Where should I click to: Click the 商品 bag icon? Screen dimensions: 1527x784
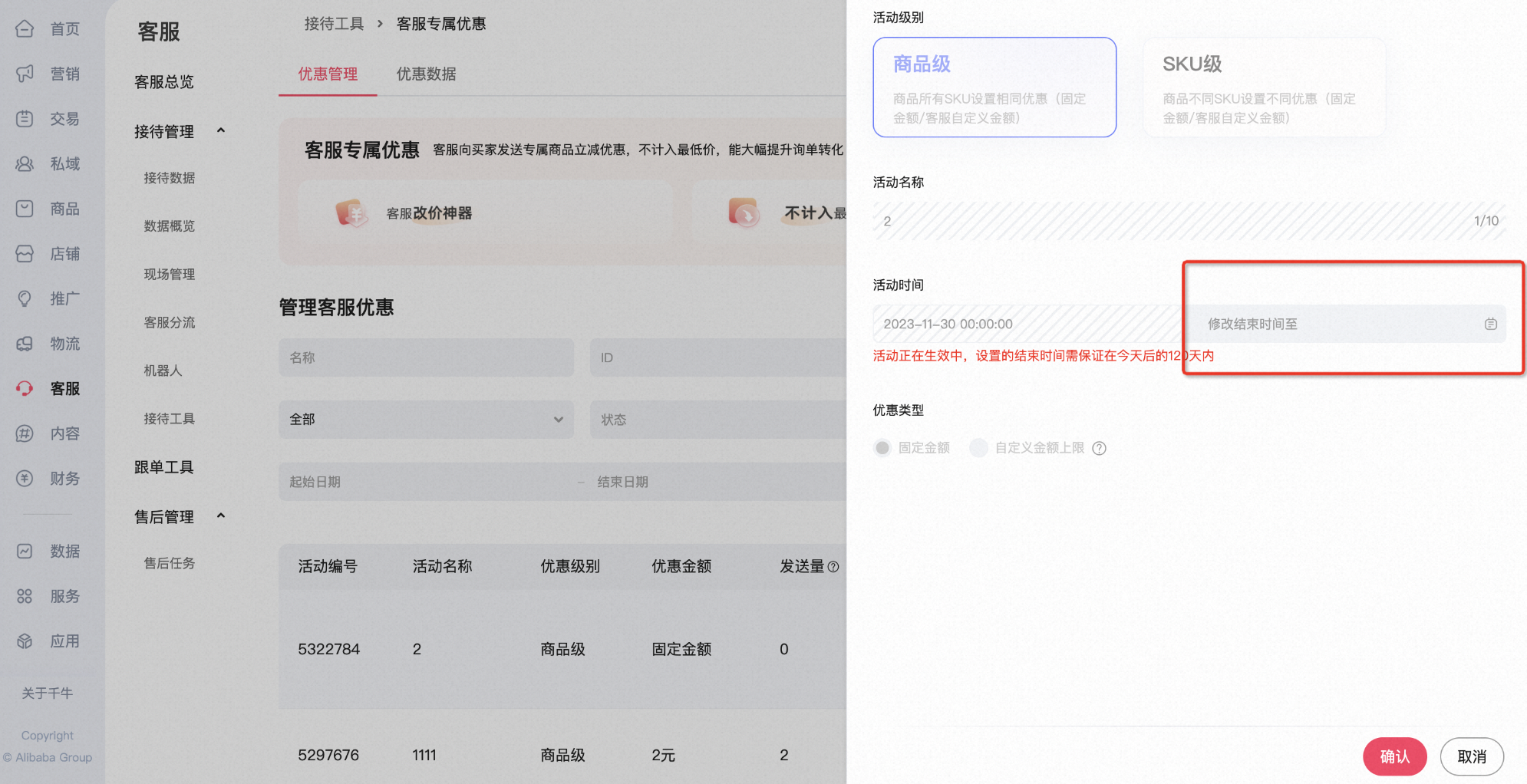pos(25,209)
